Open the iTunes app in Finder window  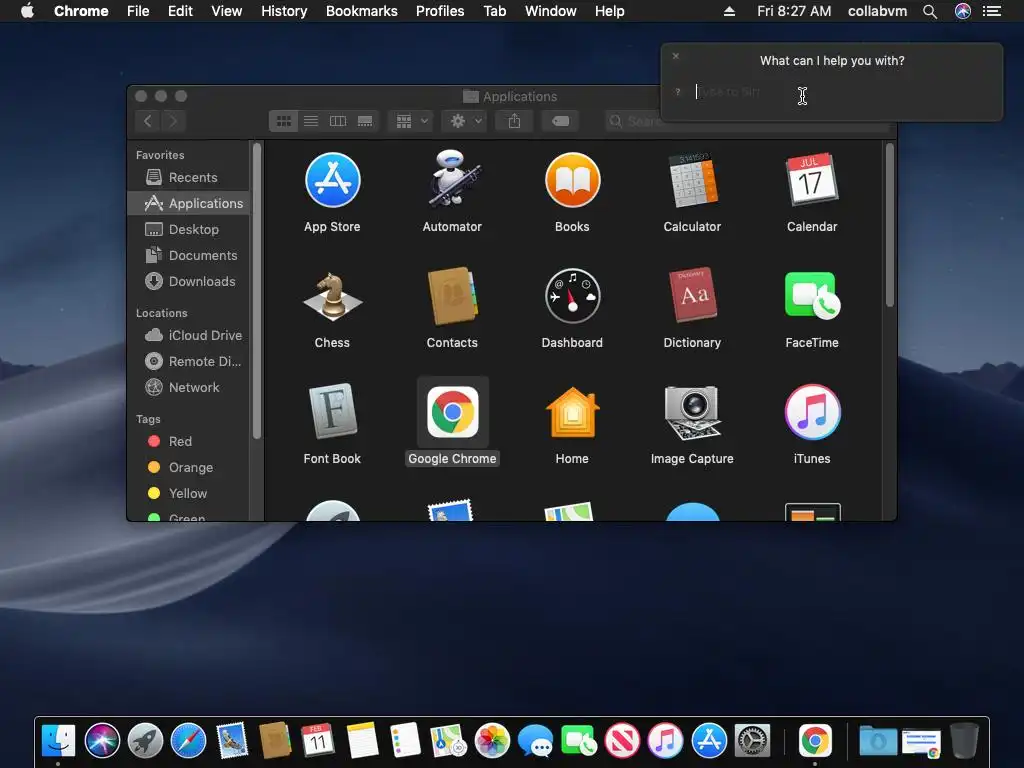pos(812,412)
